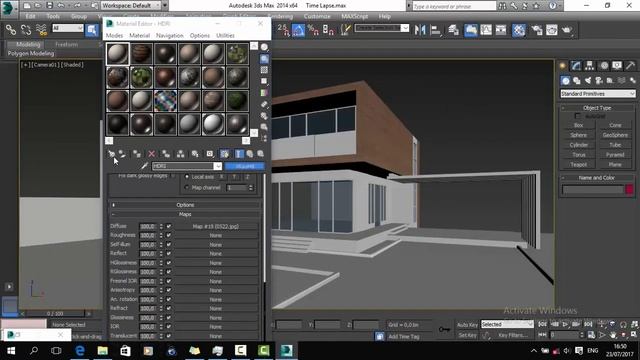Click Get Material icon in Material Editor
Image resolution: width=640 pixels, height=360 pixels.
111,154
